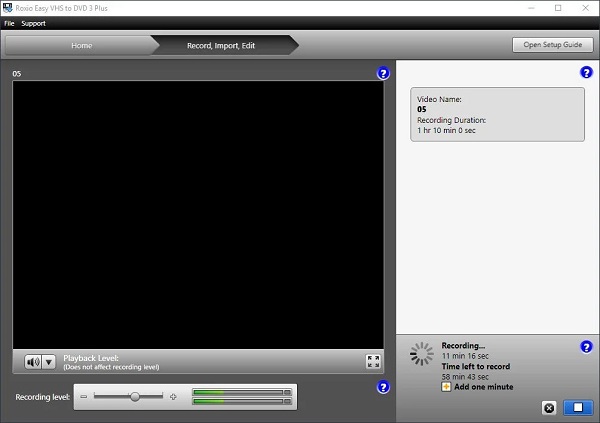Click the elapsed time 11 min 16 sec

tap(465, 356)
